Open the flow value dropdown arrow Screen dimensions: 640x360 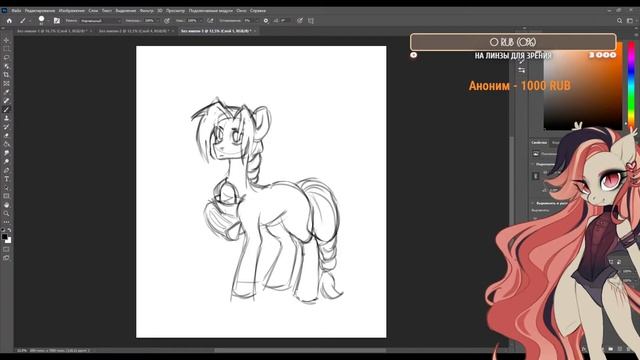click(x=201, y=20)
